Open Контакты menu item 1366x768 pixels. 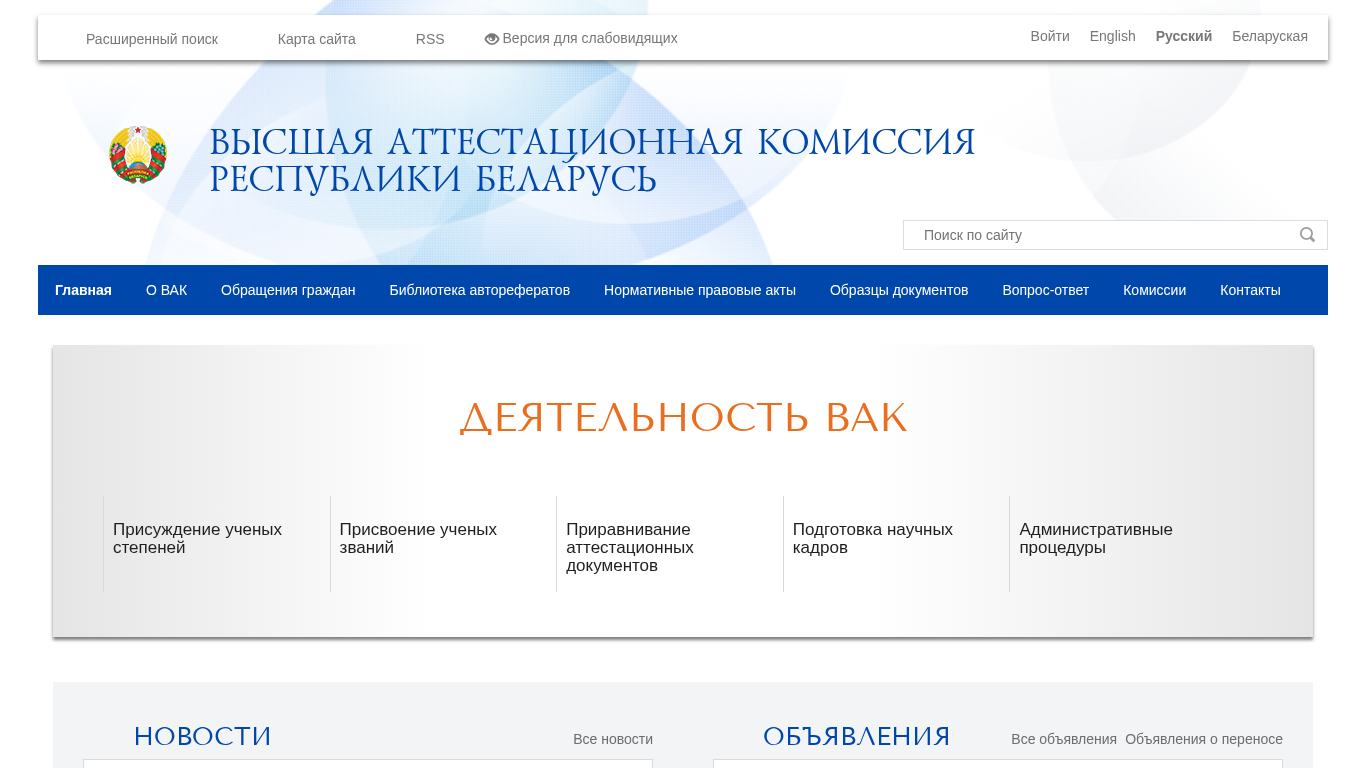pyautogui.click(x=1250, y=290)
